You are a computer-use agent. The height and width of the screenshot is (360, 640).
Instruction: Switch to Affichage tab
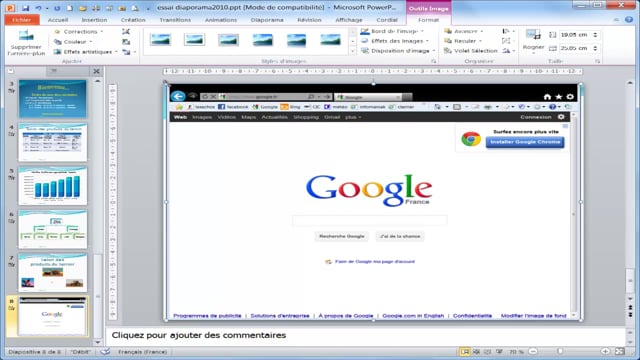pyautogui.click(x=349, y=20)
